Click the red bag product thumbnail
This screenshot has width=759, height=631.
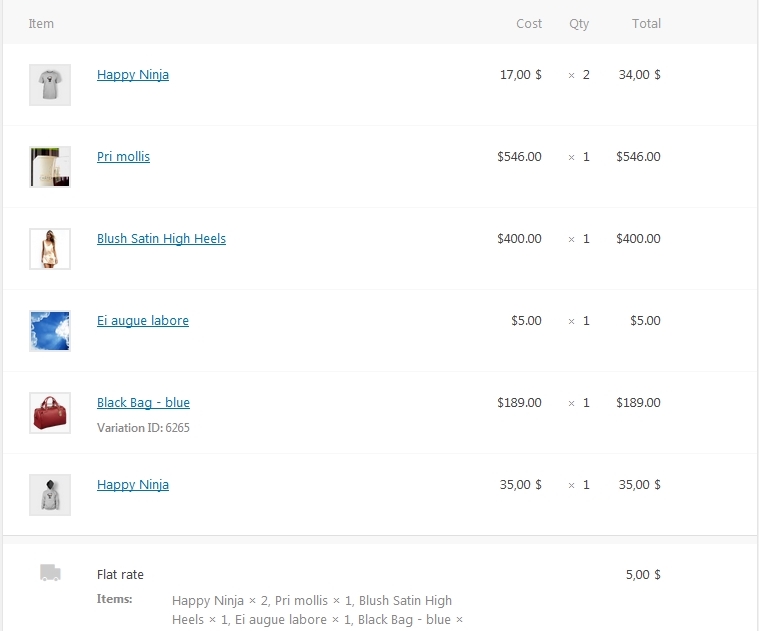[x=50, y=413]
